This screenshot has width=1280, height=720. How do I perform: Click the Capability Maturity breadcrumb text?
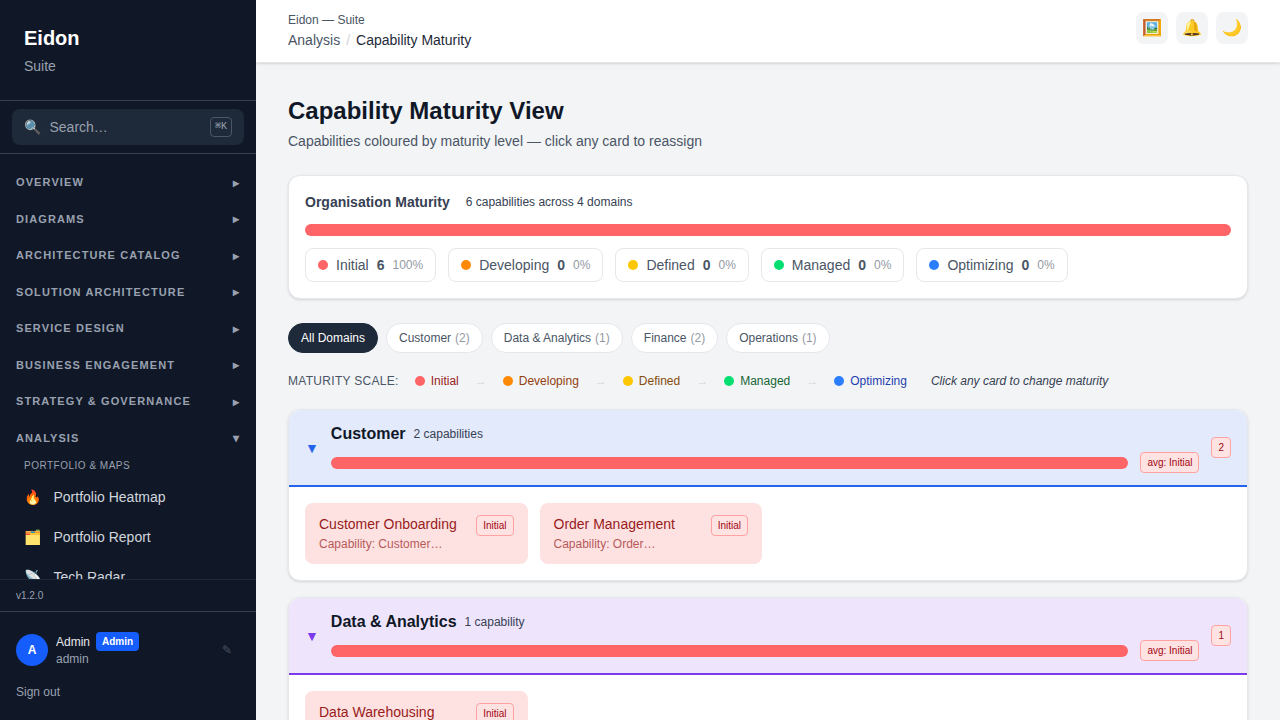(x=413, y=40)
